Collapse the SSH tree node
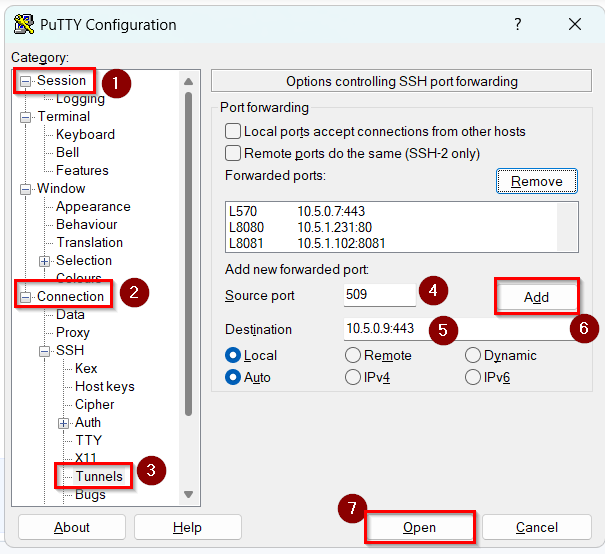The height and width of the screenshot is (554, 605). 44,351
